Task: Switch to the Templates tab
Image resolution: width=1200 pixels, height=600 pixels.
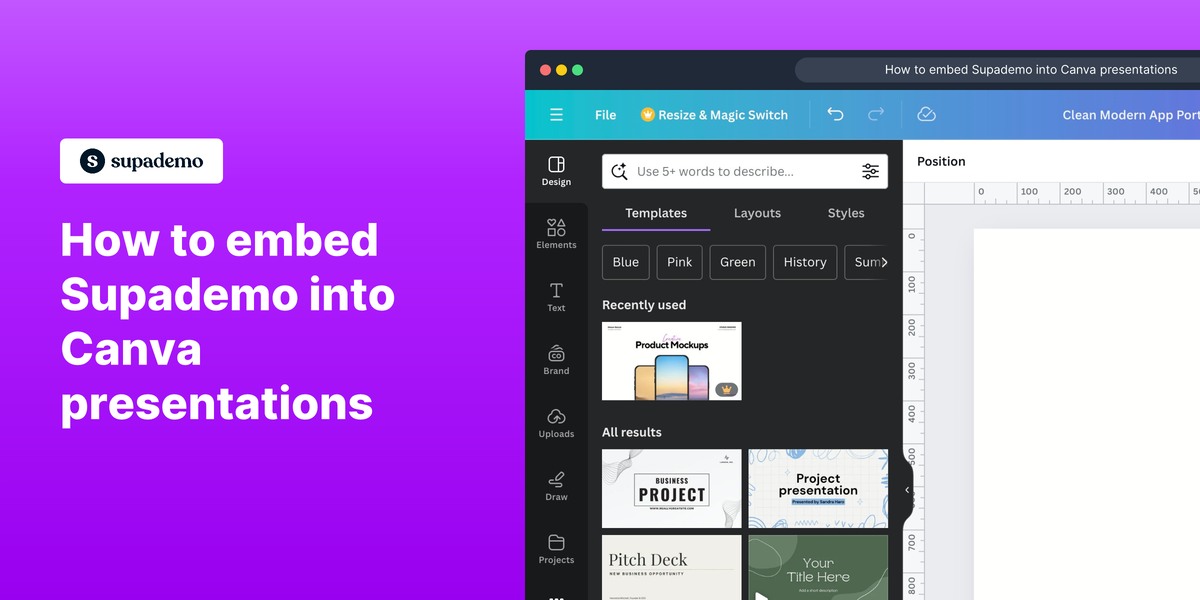Action: (x=656, y=213)
